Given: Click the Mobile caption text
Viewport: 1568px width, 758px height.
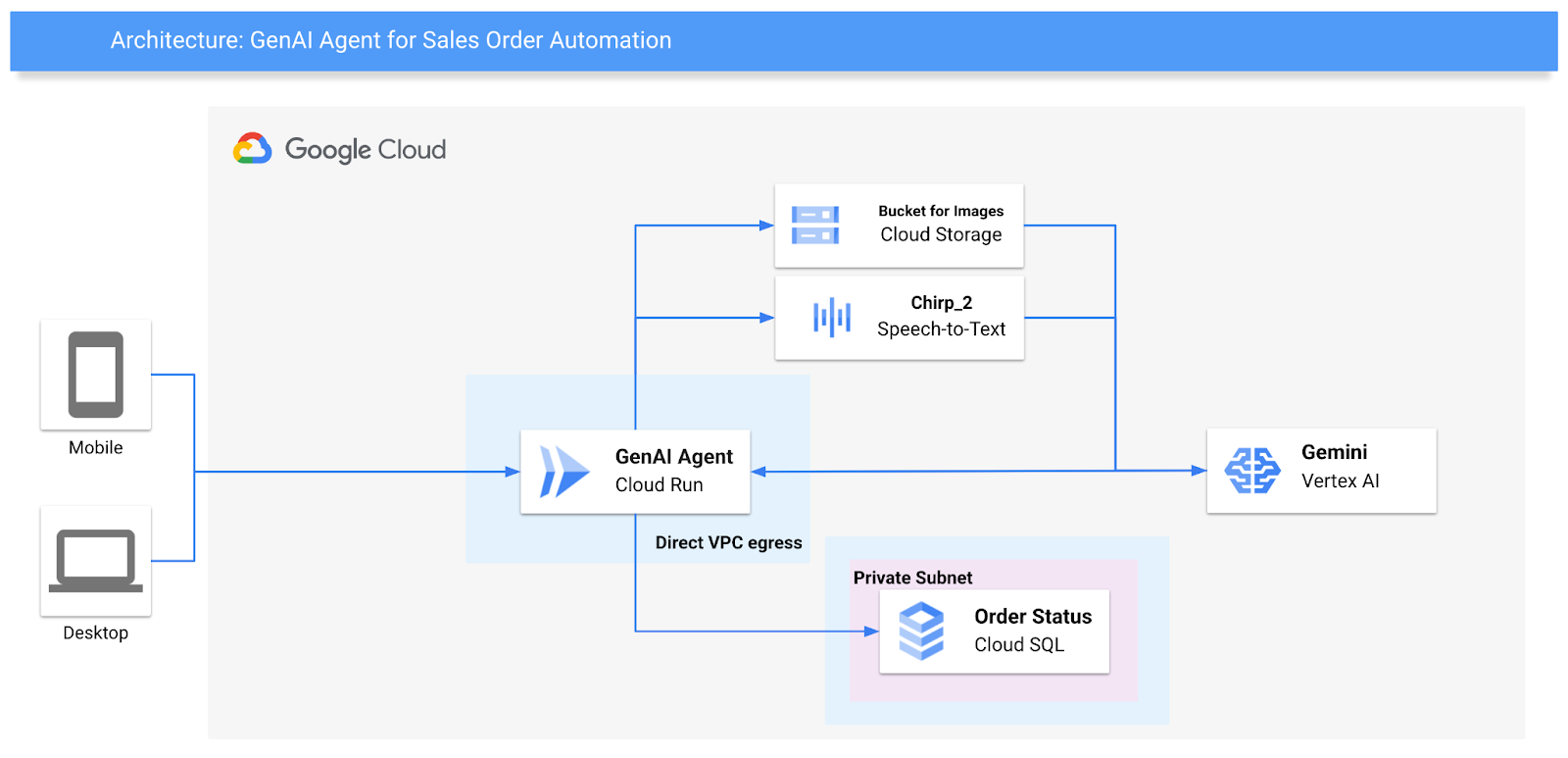Looking at the screenshot, I should pos(96,448).
